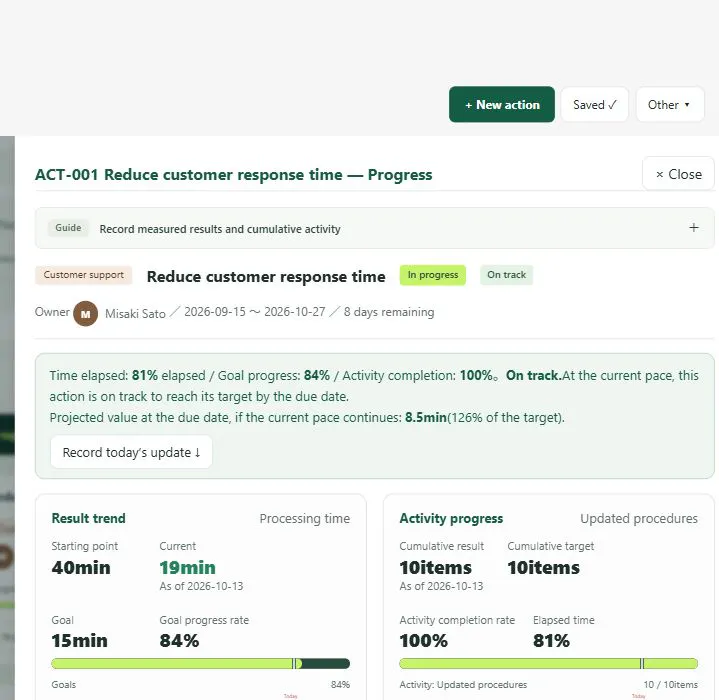Click Misaki Sato's avatar icon
Image resolution: width=719 pixels, height=700 pixels.
coord(85,314)
